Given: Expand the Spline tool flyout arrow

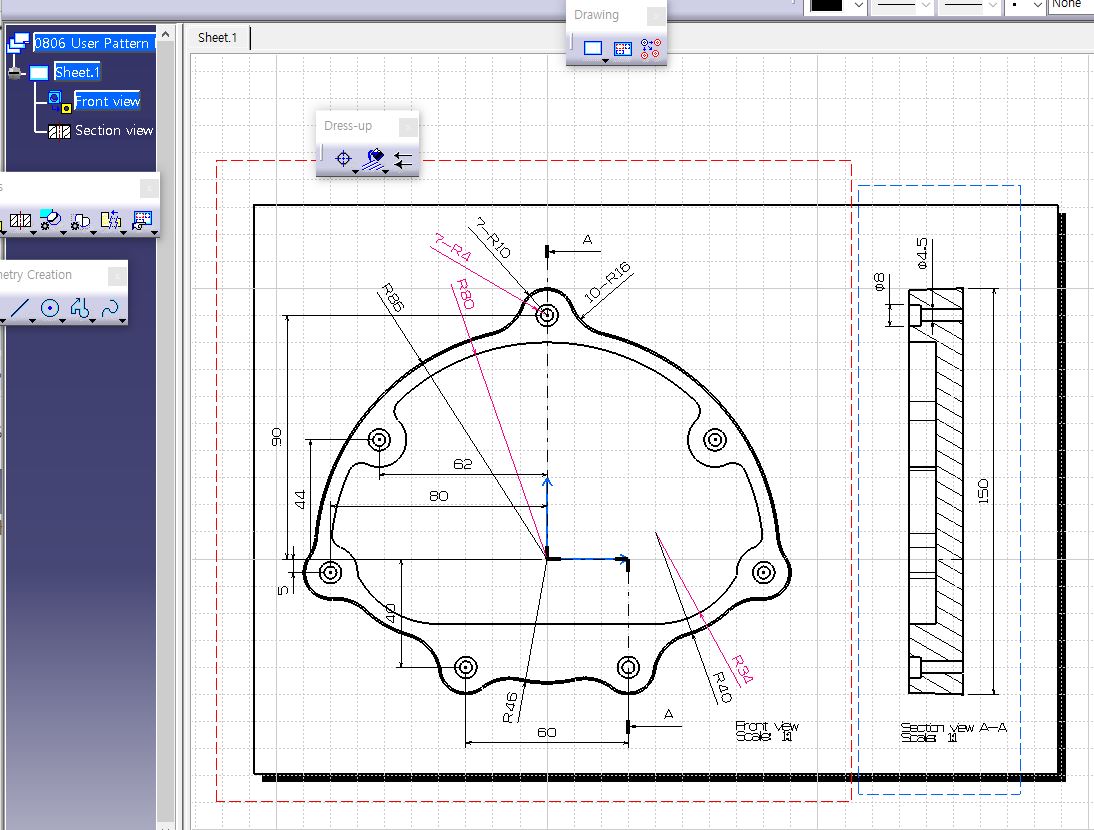Looking at the screenshot, I should pyautogui.click(x=122, y=321).
